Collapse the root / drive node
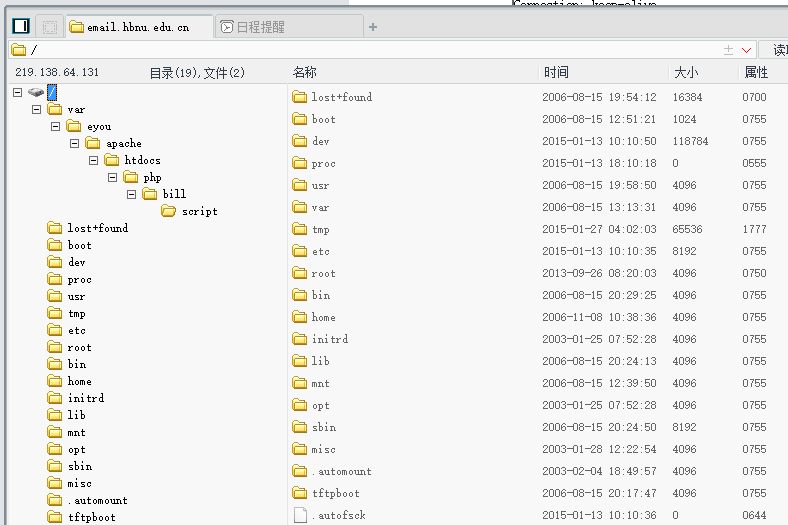Viewport: 788px width, 525px height. (x=18, y=92)
